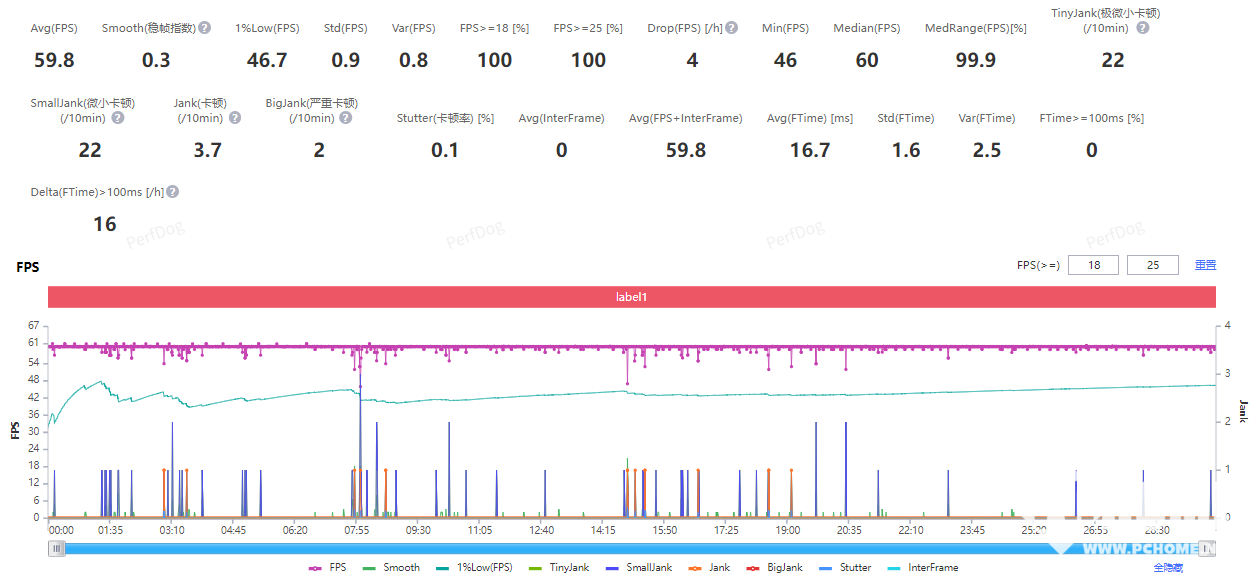Toggle 1%Low(FPS) legend entry
Screen dimensions: 1256x577
click(474, 568)
